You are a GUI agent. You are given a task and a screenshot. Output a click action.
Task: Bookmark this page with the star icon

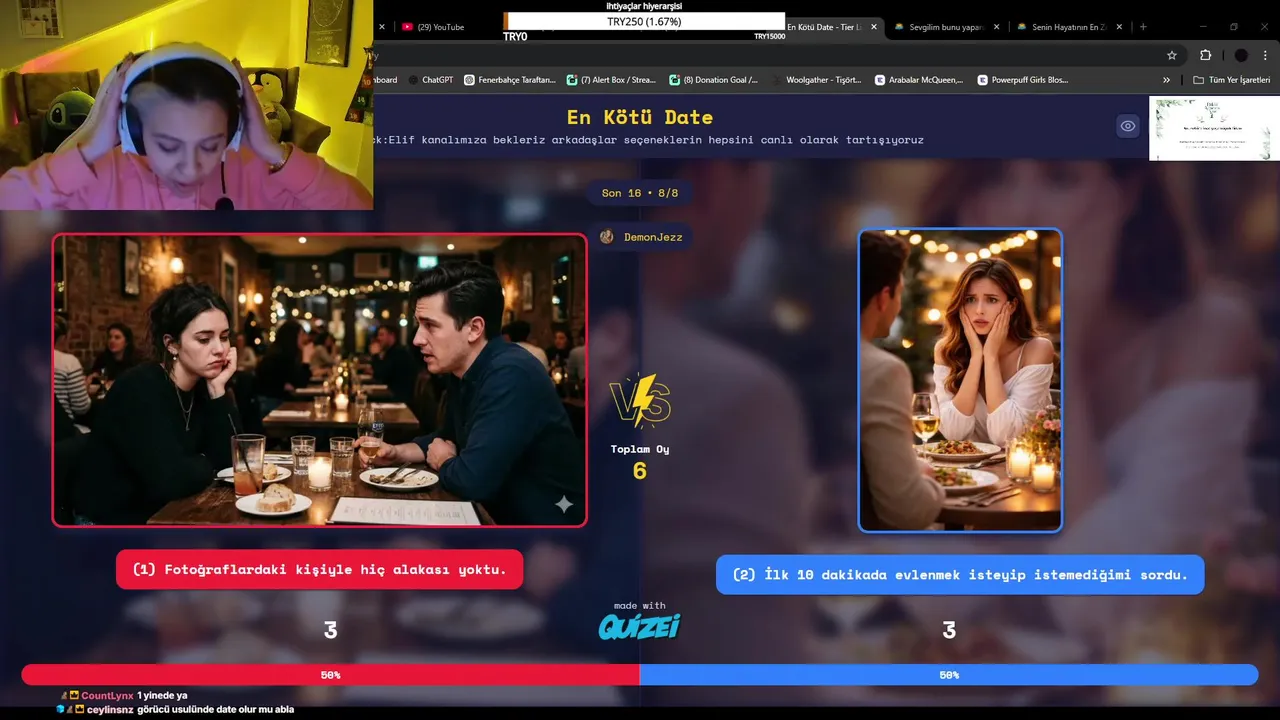click(1172, 55)
